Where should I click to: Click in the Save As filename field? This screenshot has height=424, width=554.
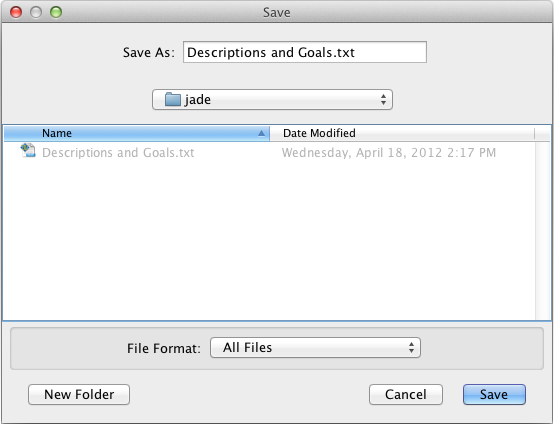305,52
